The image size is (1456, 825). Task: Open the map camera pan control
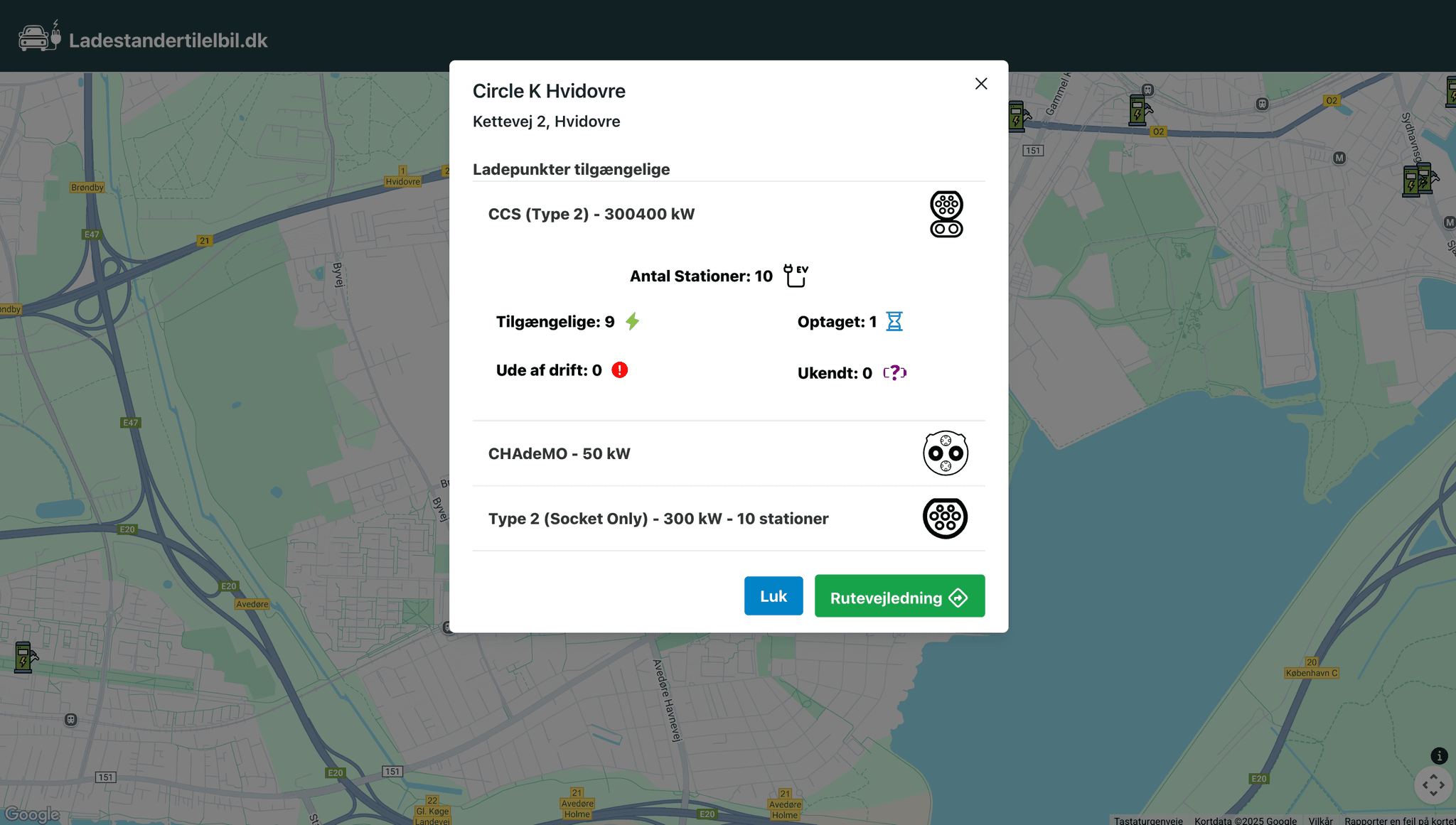(x=1433, y=785)
